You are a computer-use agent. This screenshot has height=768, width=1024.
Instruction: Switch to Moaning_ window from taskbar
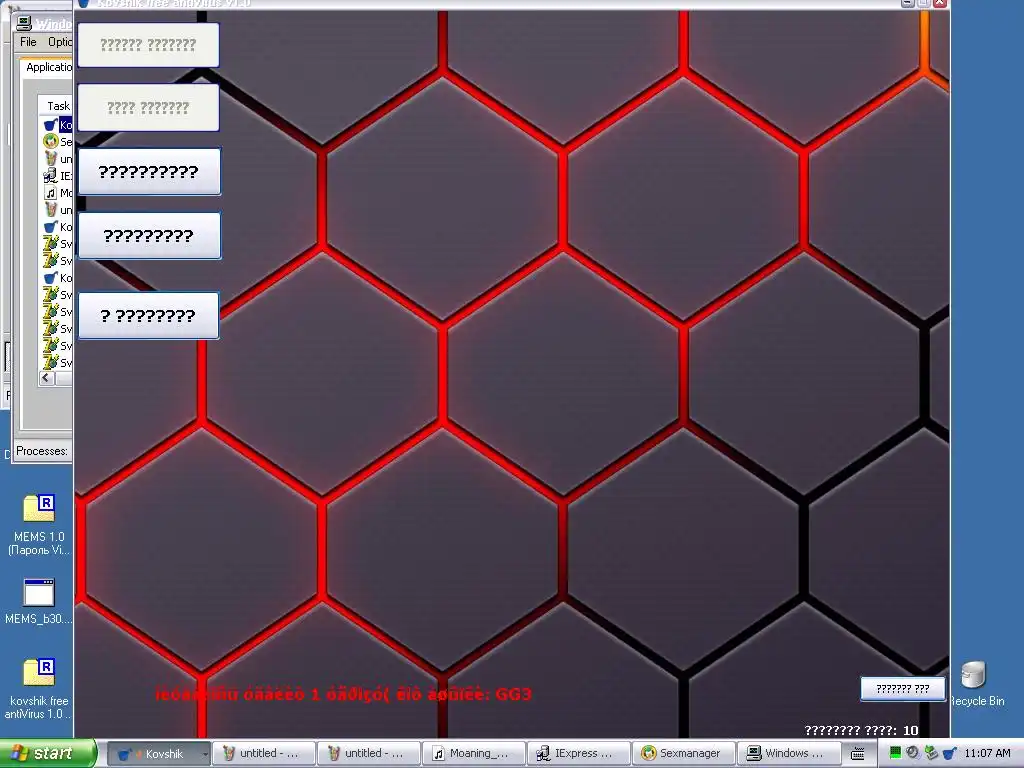[x=473, y=754]
